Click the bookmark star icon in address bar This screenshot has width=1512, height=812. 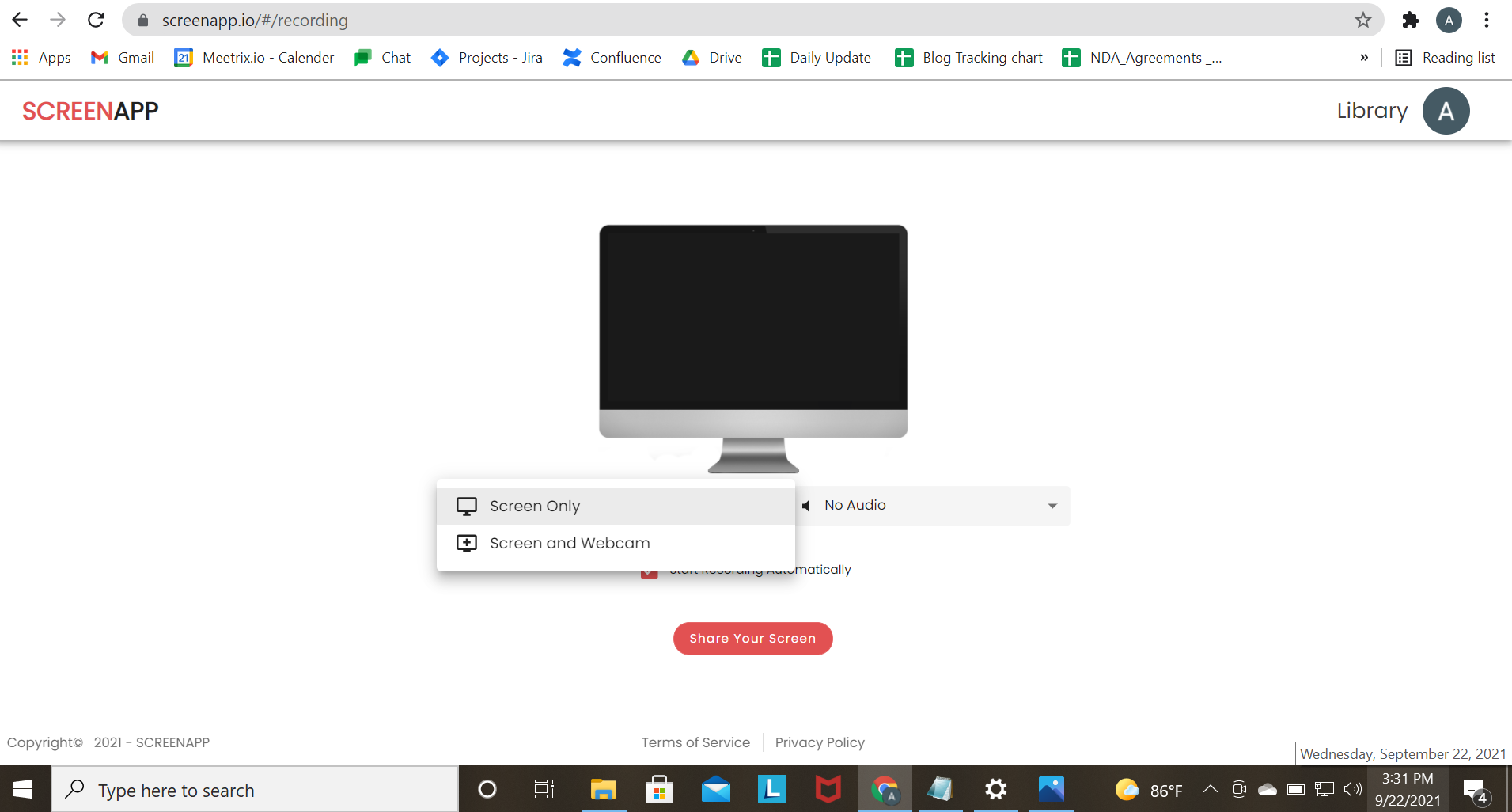click(x=1362, y=21)
